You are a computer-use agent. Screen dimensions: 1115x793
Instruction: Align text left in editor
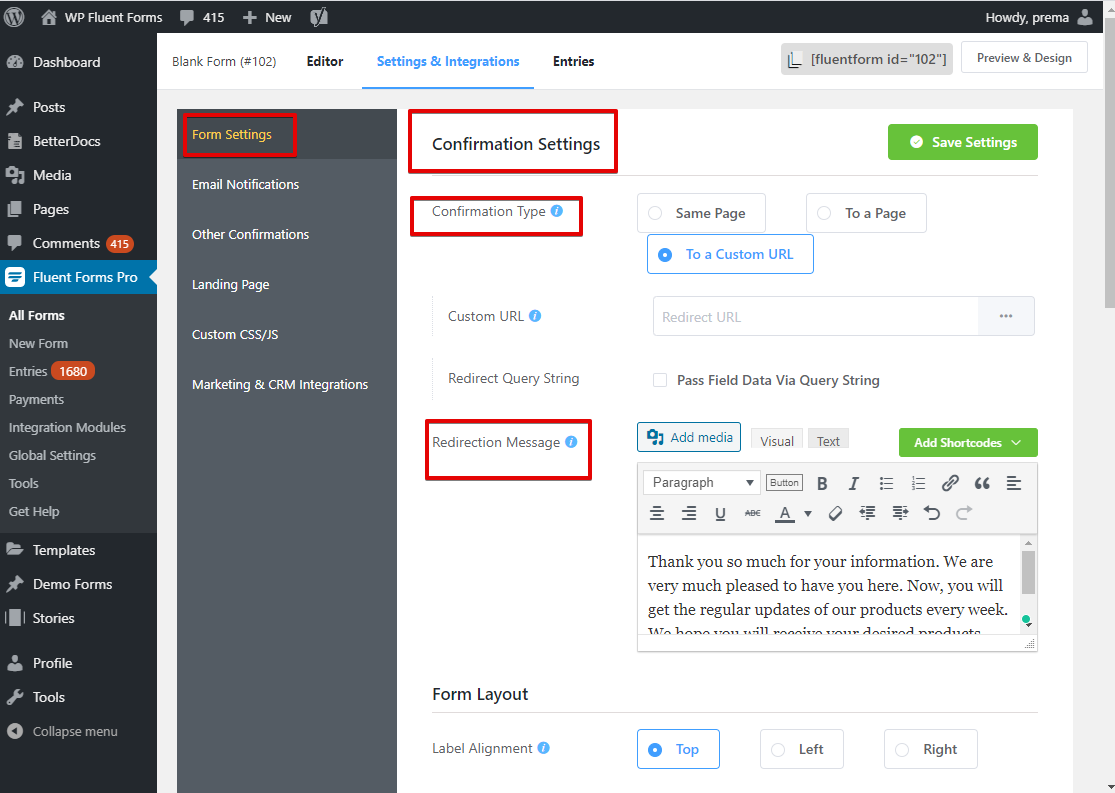1014,484
